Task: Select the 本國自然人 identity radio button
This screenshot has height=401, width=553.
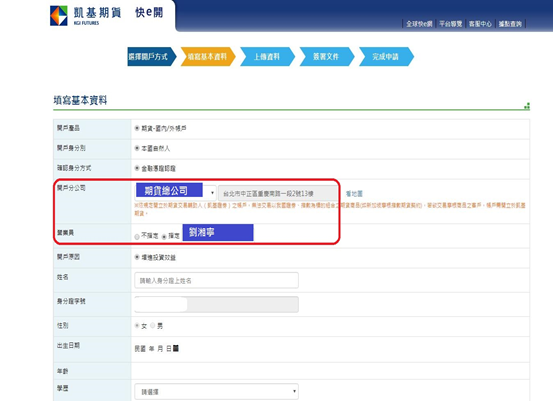Action: (137, 148)
